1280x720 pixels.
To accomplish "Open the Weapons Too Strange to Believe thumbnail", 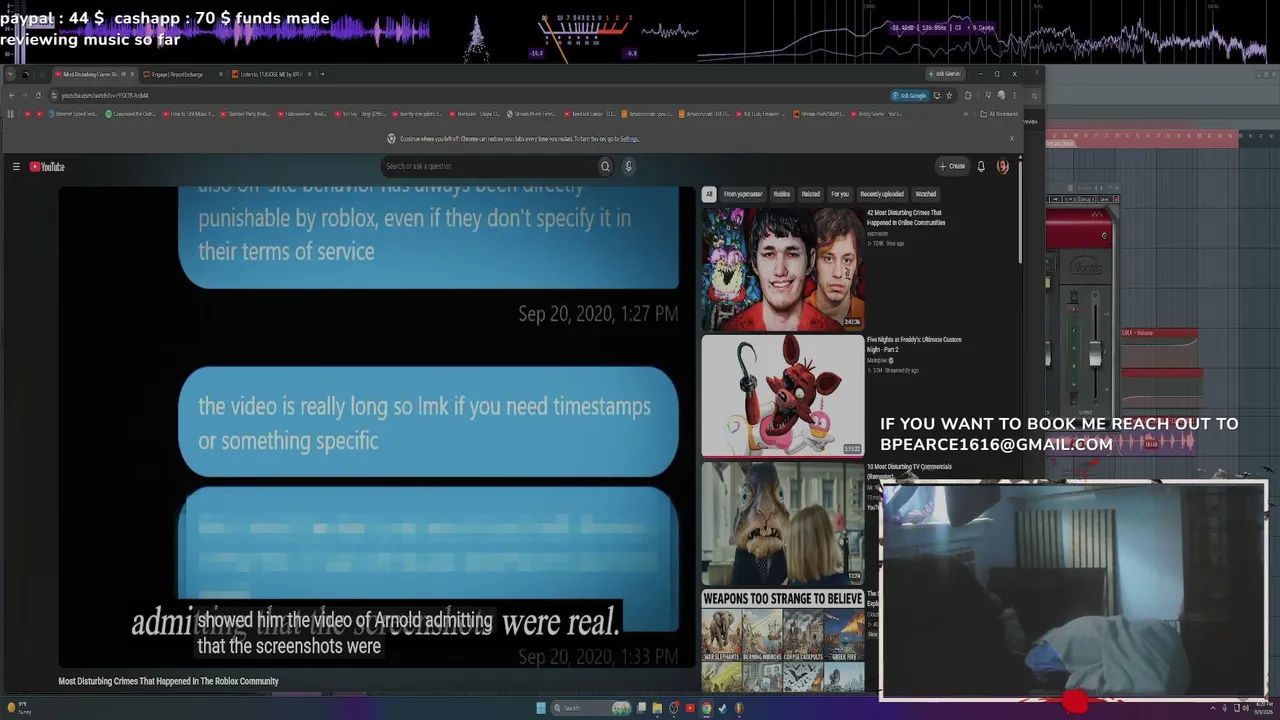I will pos(782,640).
